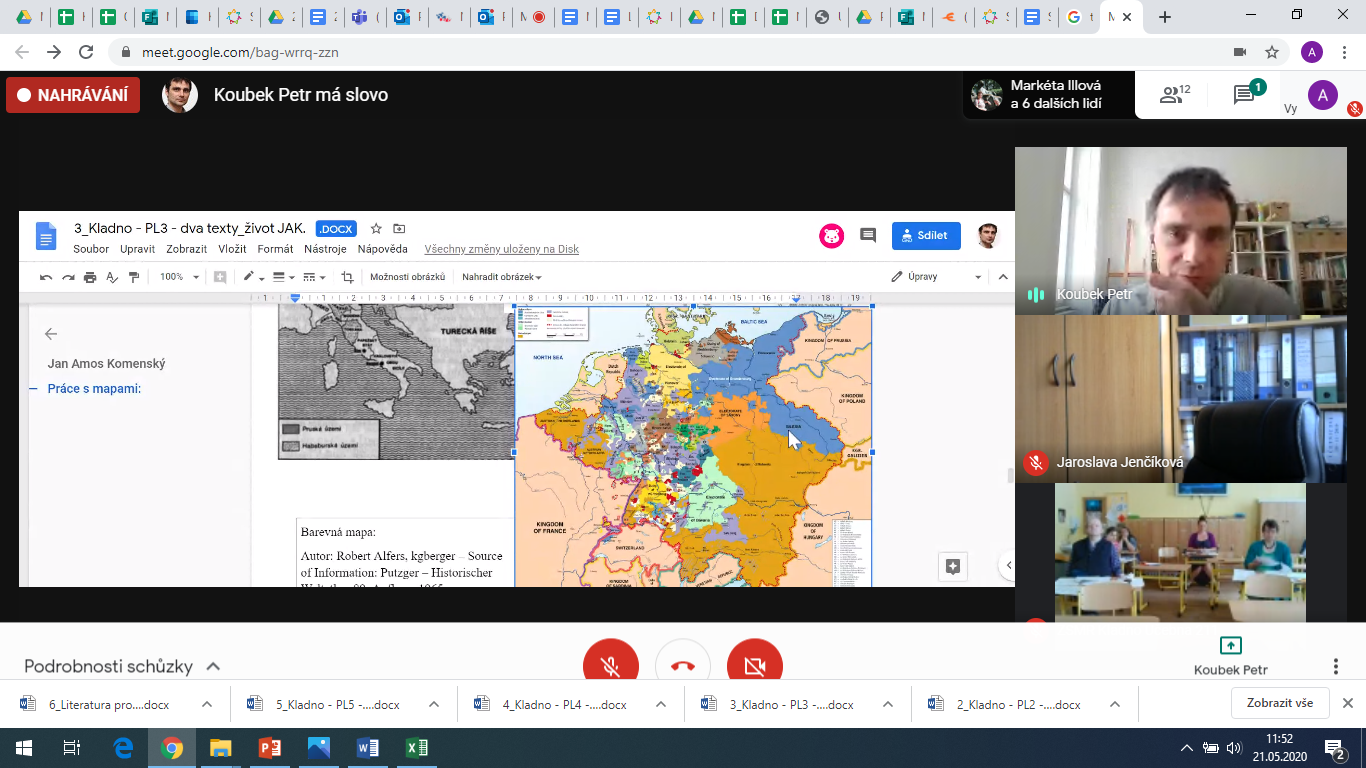Open the chat messages panel
Viewport: 1366px width, 768px height.
[1244, 95]
